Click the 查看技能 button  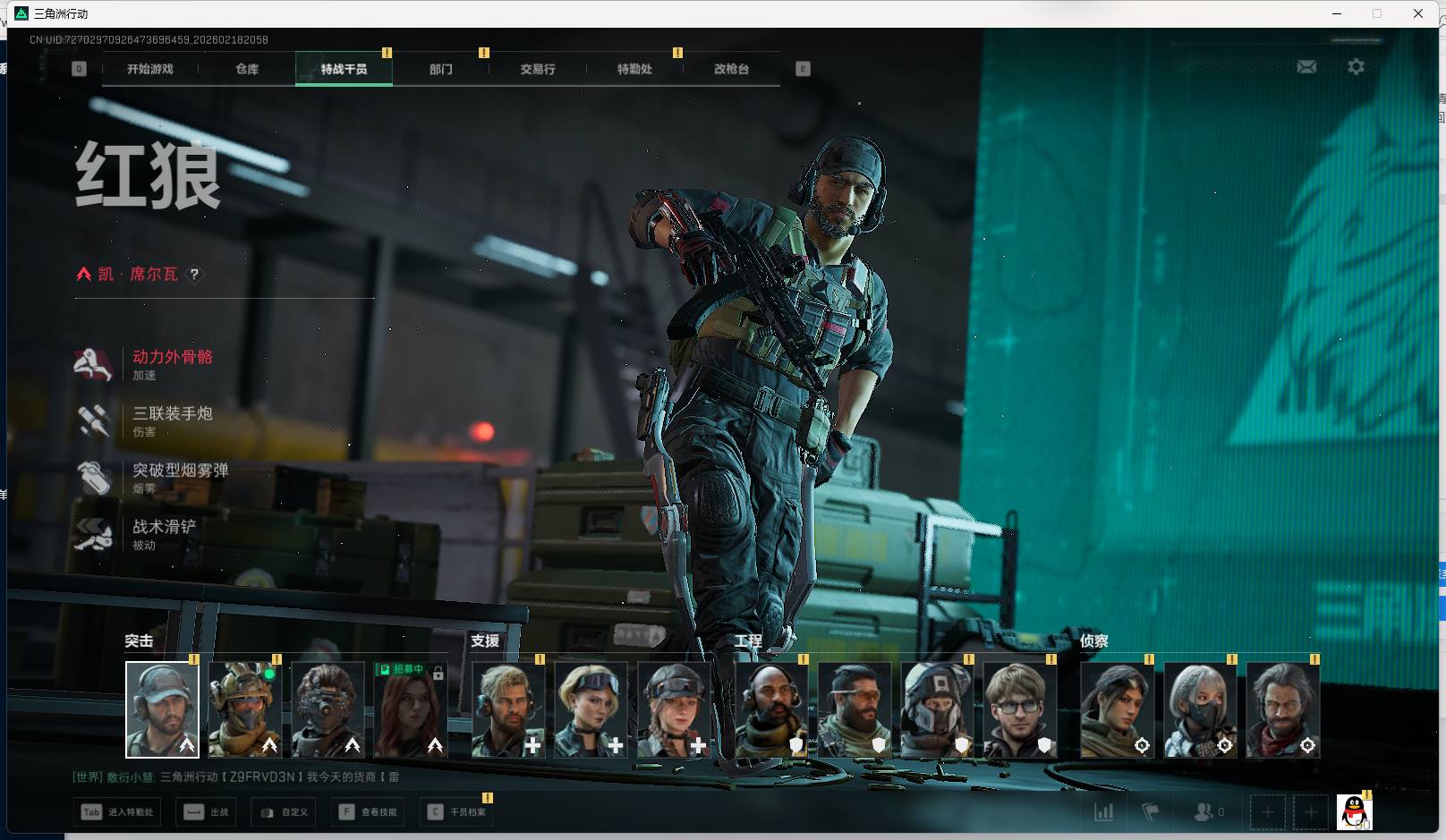click(x=370, y=812)
